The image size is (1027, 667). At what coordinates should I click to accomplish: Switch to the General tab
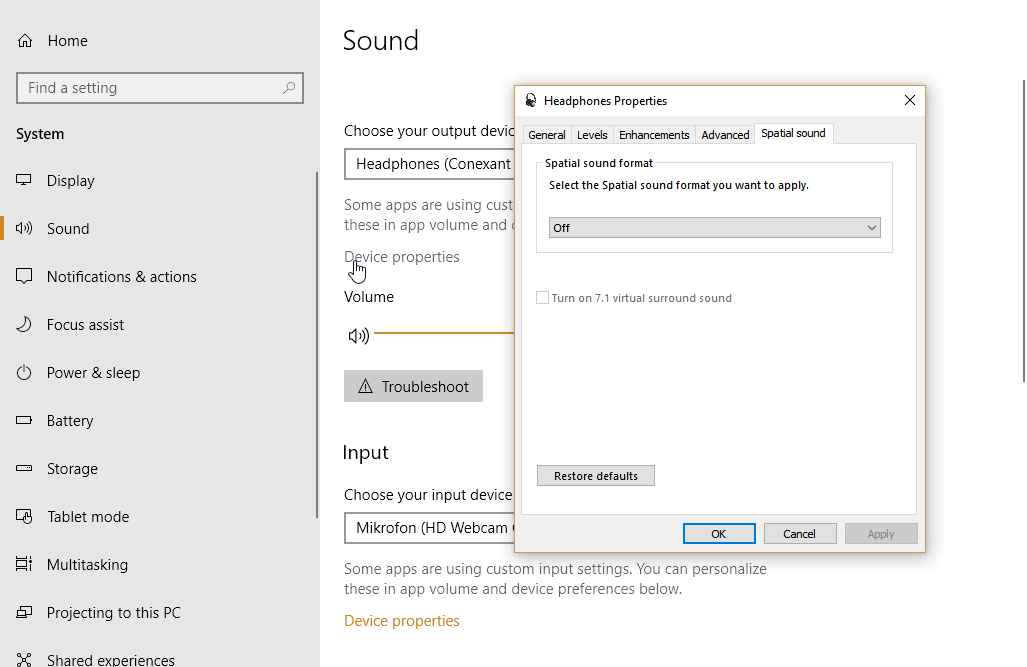click(x=546, y=135)
